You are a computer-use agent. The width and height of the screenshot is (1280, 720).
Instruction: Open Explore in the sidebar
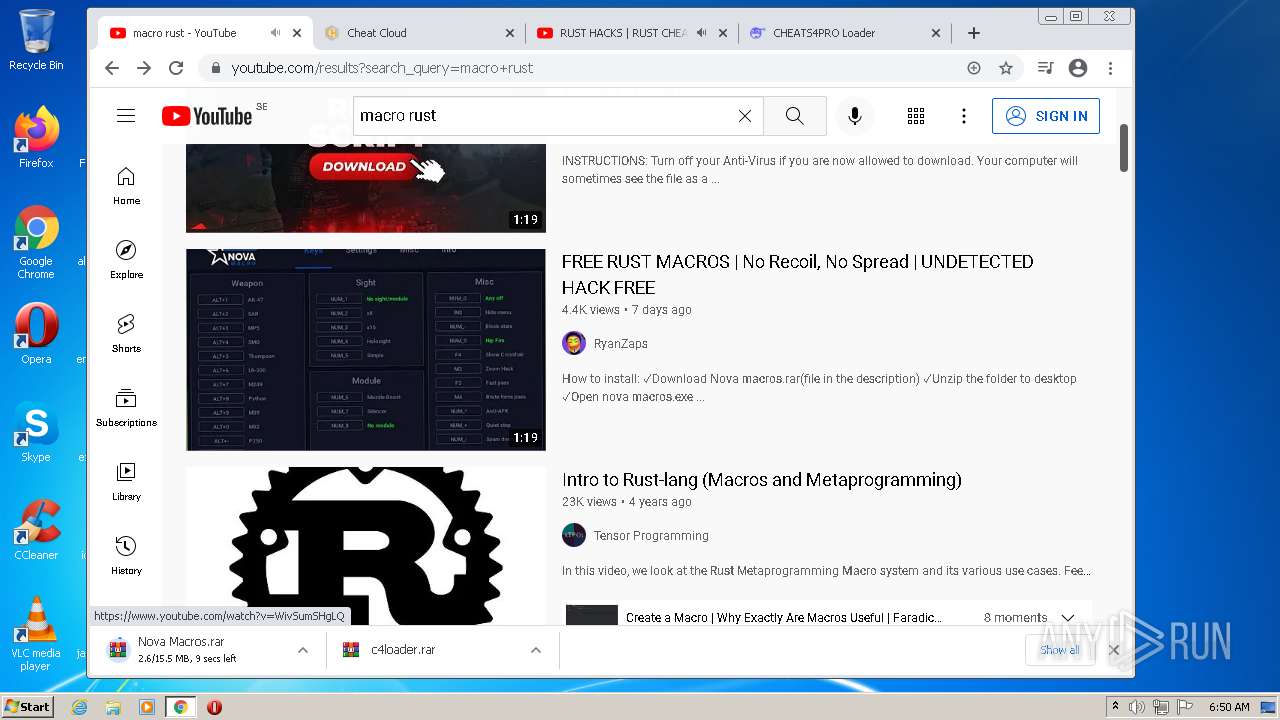click(126, 260)
